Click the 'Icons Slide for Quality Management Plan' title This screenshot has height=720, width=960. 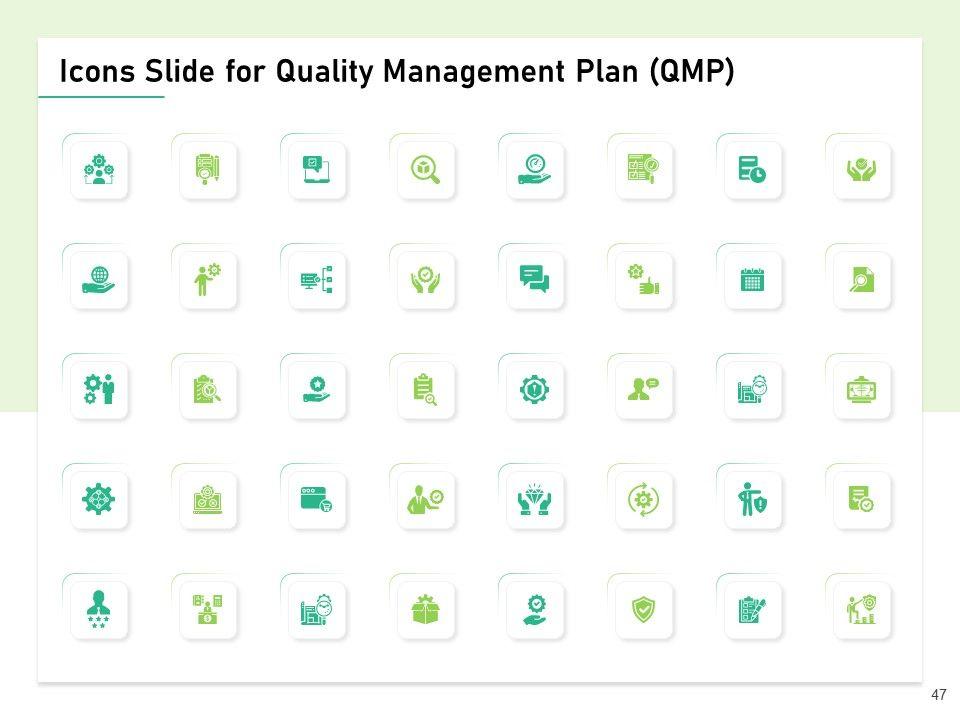[x=397, y=72]
